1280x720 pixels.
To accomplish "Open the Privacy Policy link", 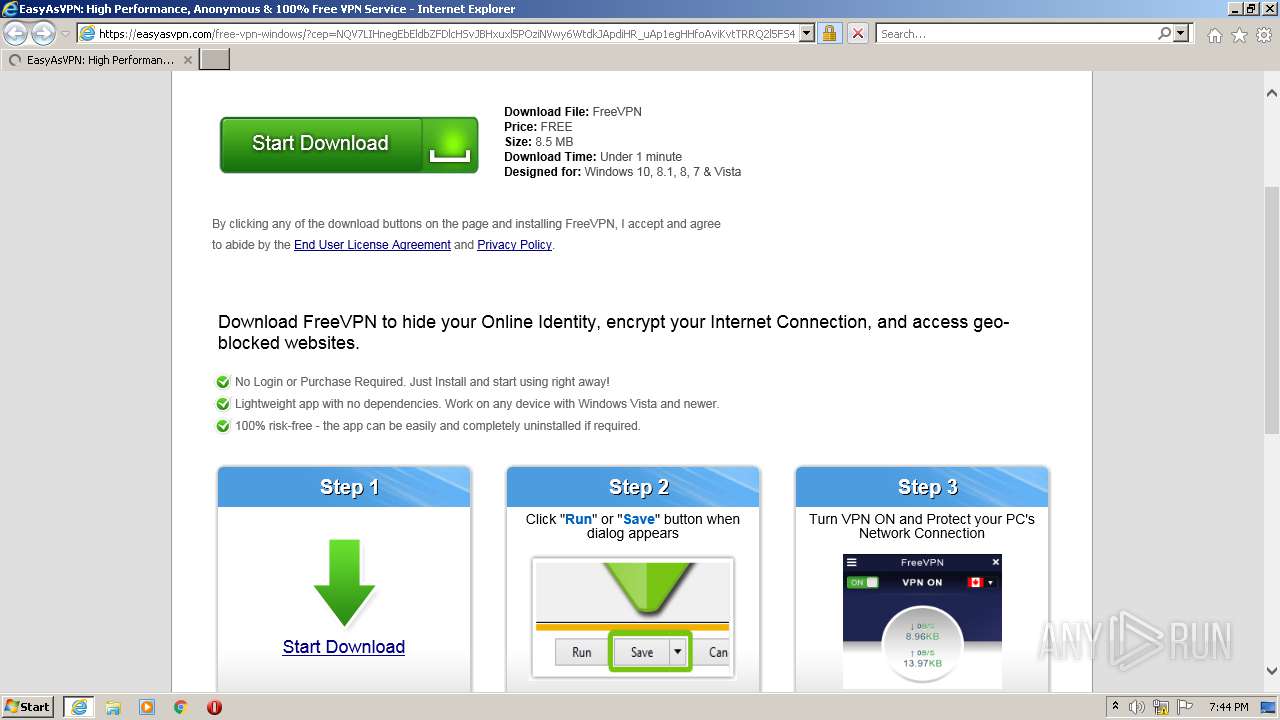I will (514, 245).
